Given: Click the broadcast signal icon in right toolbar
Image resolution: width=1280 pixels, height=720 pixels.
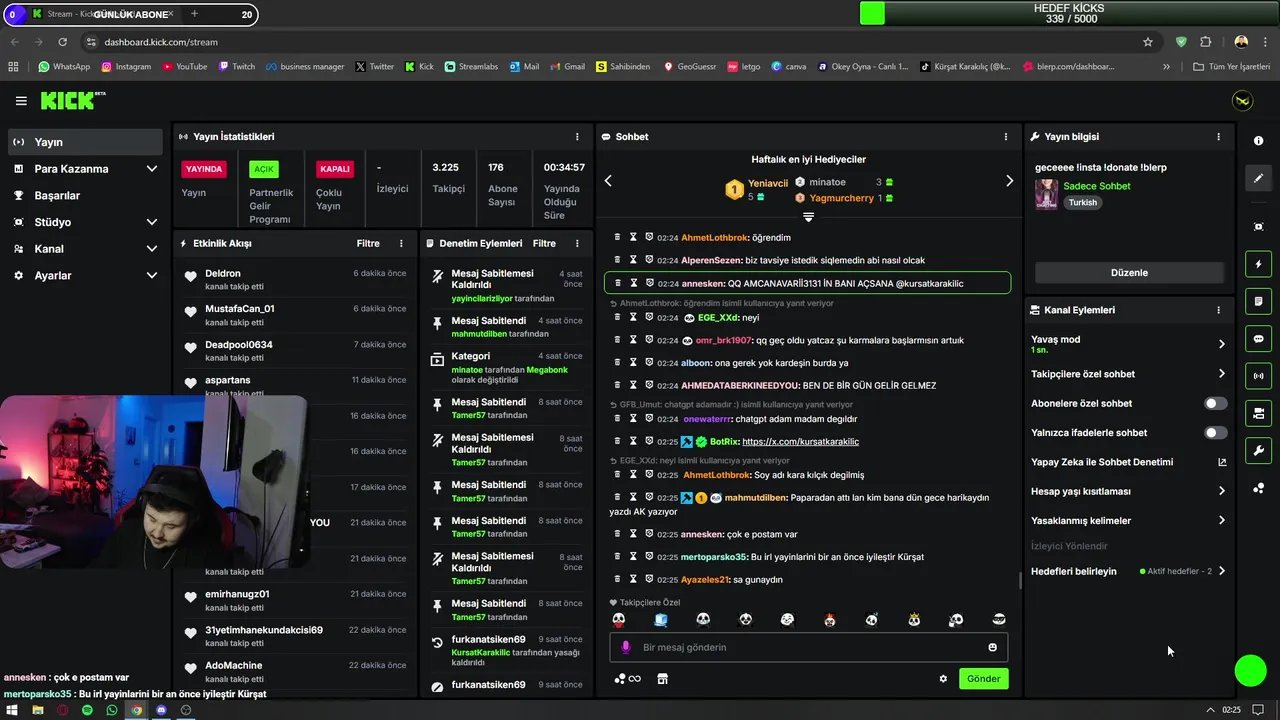Looking at the screenshot, I should (1258, 376).
